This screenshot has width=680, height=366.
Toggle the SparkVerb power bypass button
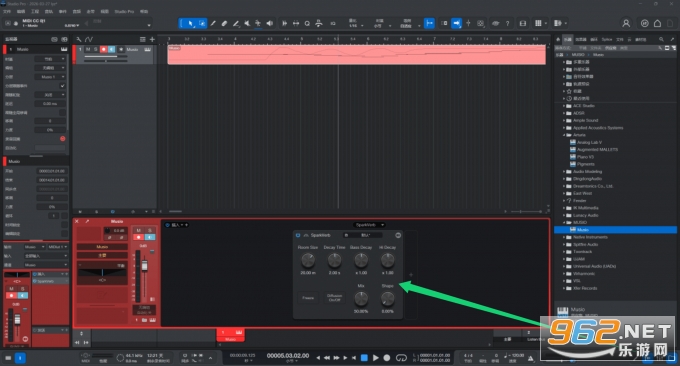[x=298, y=235]
